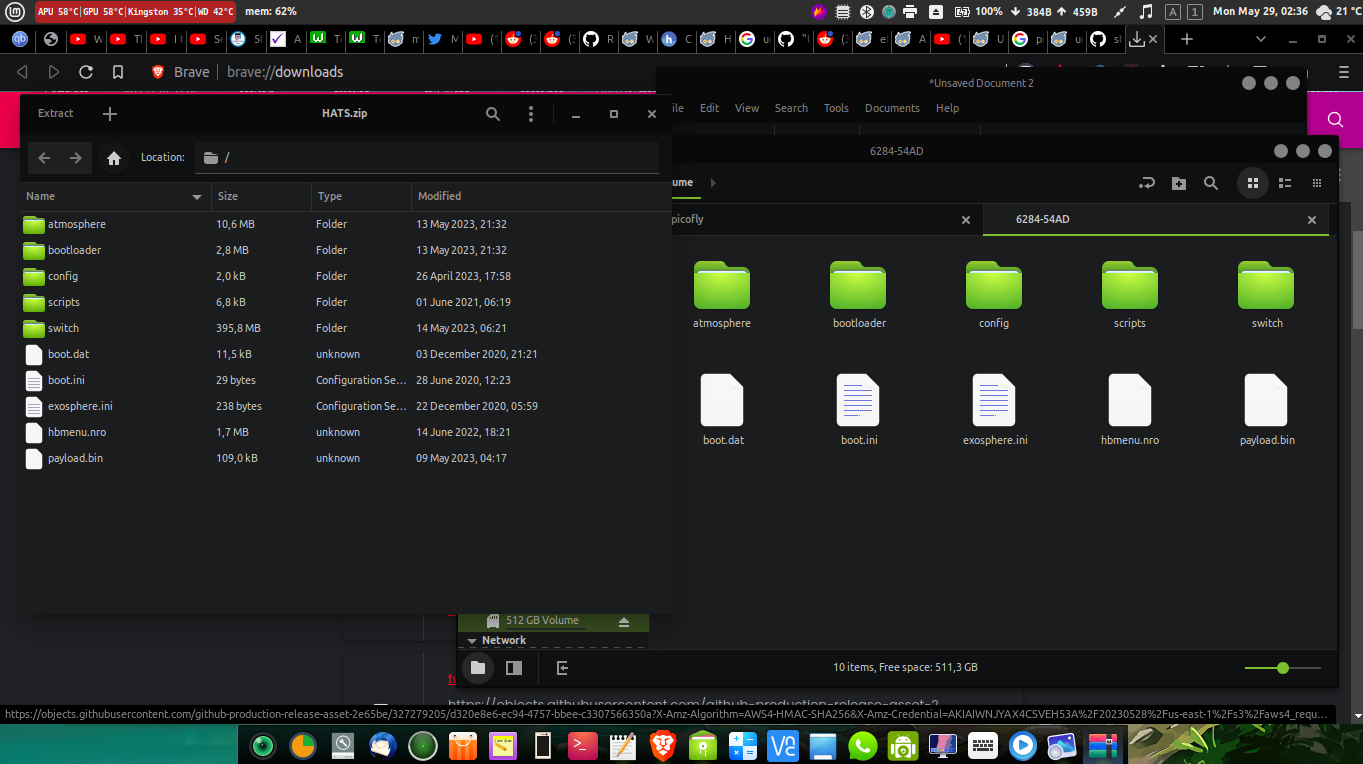
Task: Select the hbmenu.nro row in HATS.zip
Action: [x=345, y=432]
